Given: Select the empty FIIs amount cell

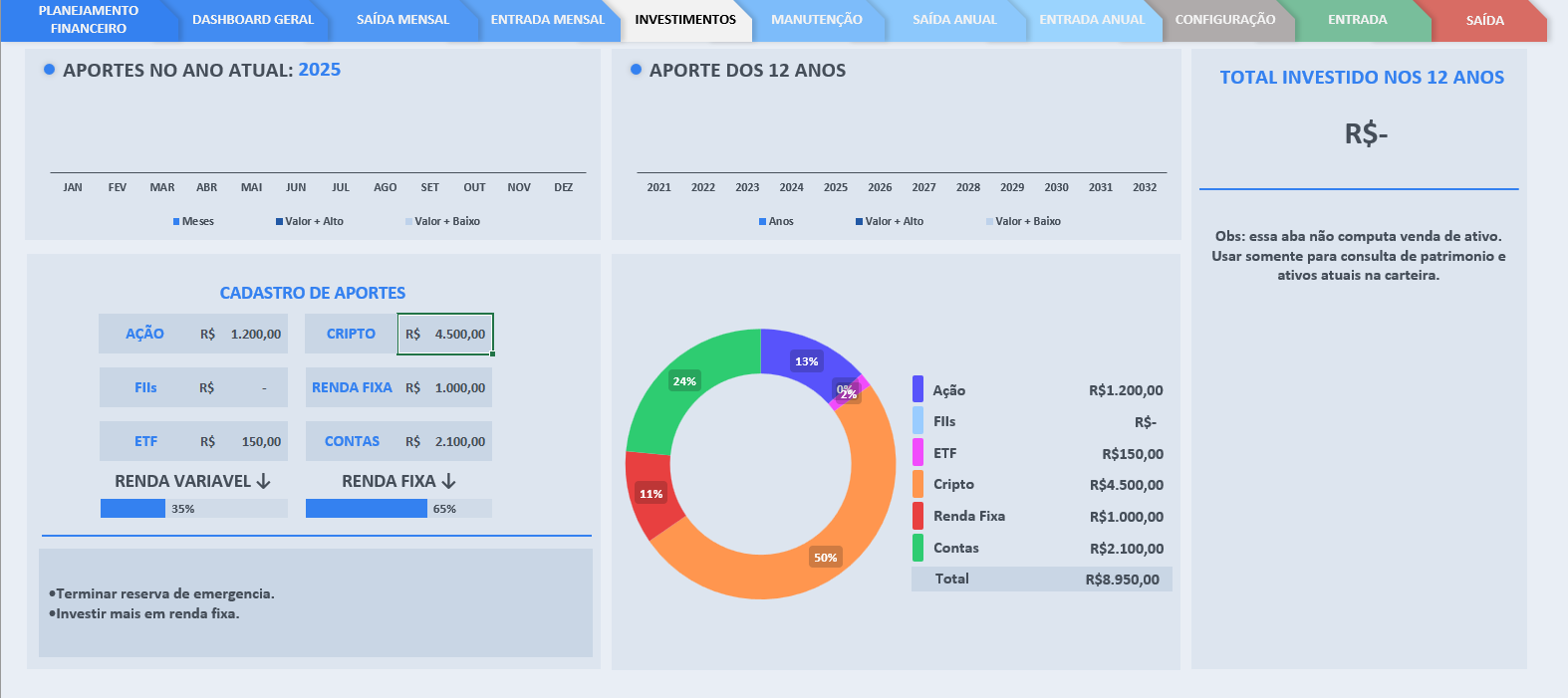Looking at the screenshot, I should click(x=241, y=387).
